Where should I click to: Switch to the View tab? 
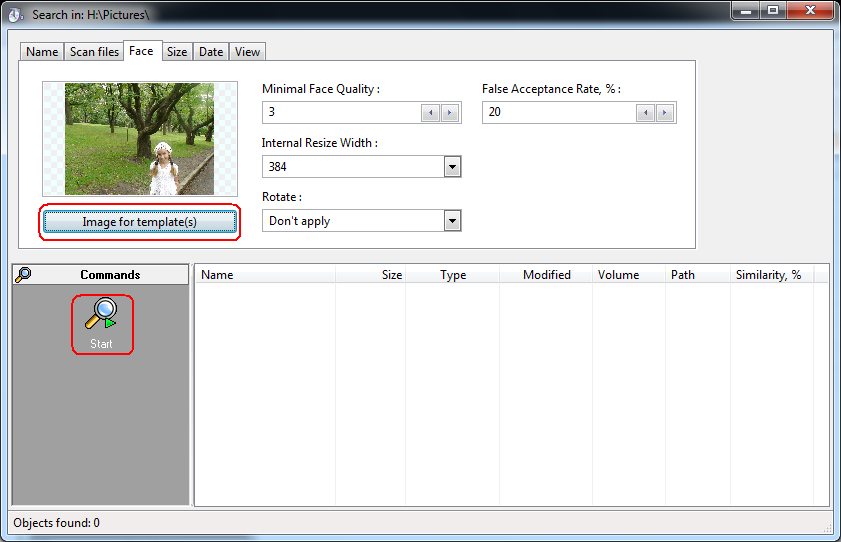click(247, 52)
